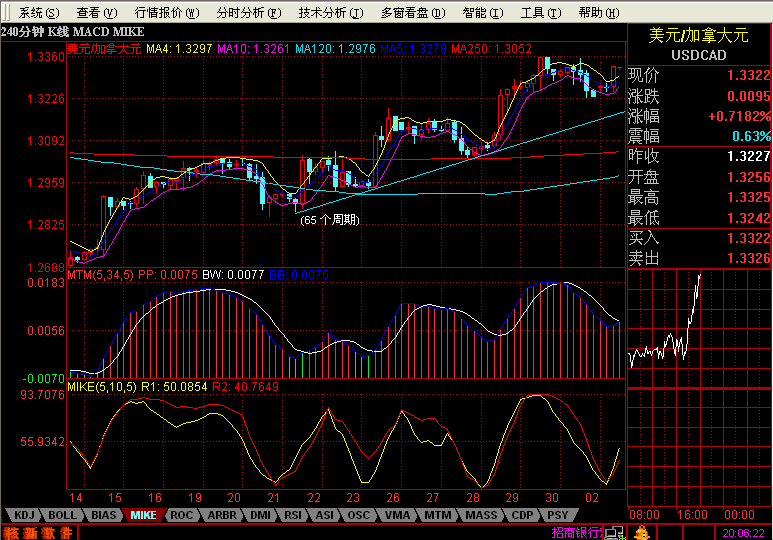Switch to the RSI indicator tab
This screenshot has width=773, height=540.
293,515
